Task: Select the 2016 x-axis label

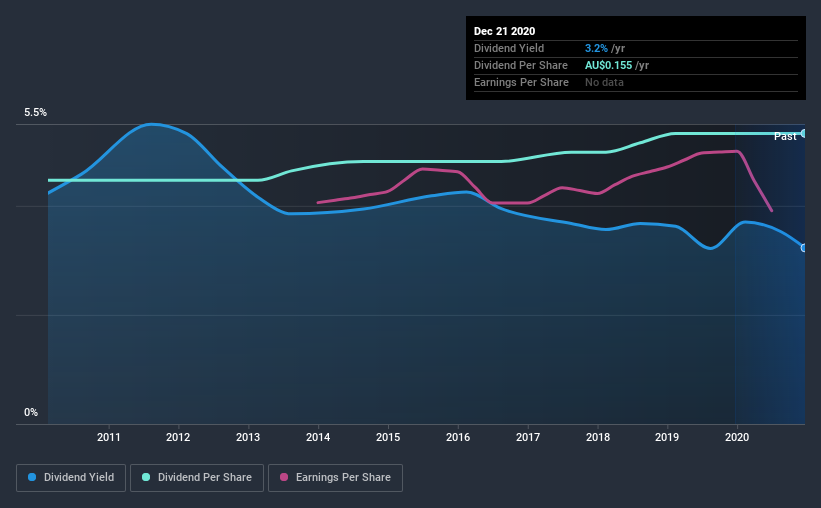Action: (x=458, y=437)
